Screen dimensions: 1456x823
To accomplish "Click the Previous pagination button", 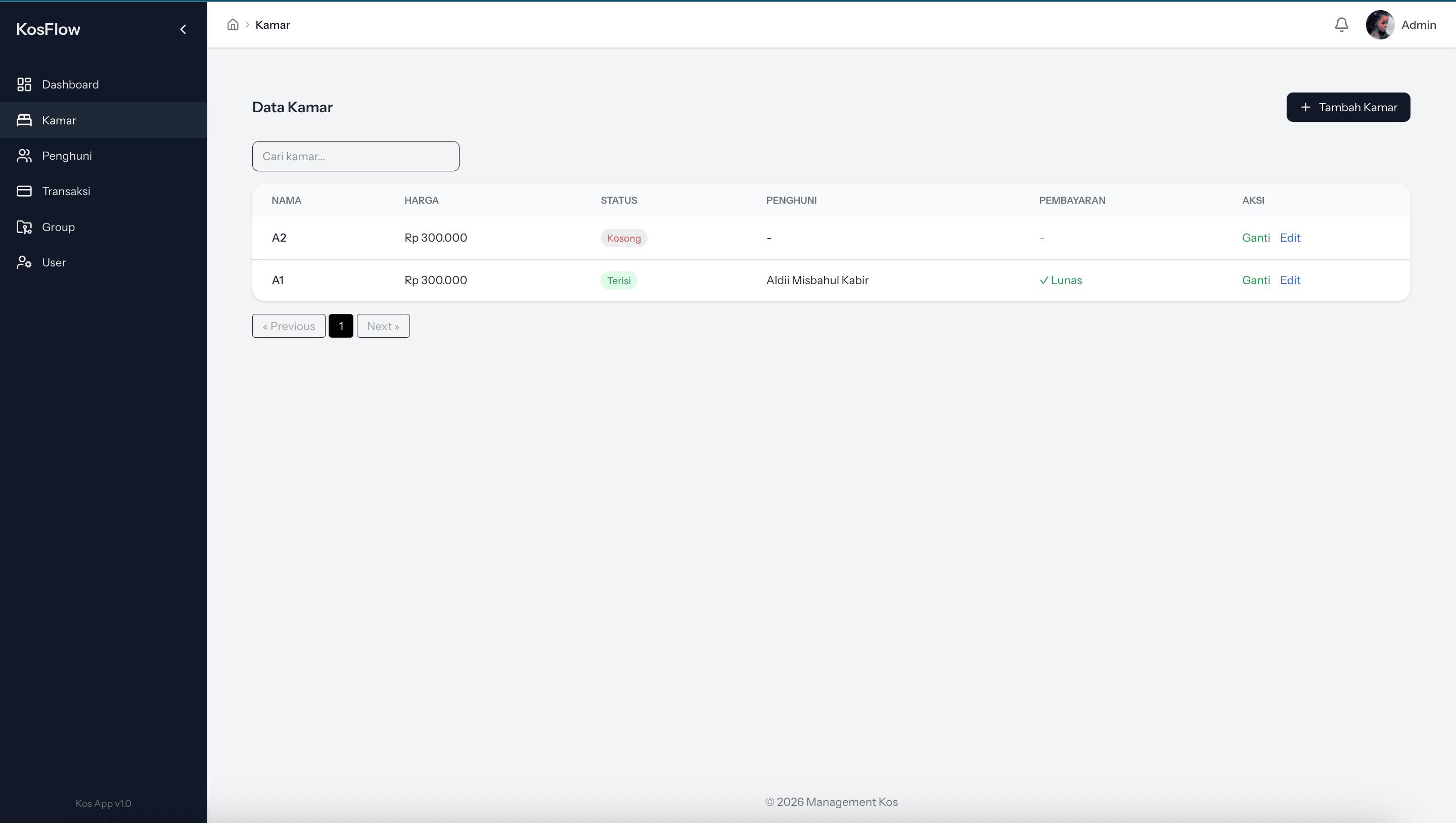I will tap(288, 326).
